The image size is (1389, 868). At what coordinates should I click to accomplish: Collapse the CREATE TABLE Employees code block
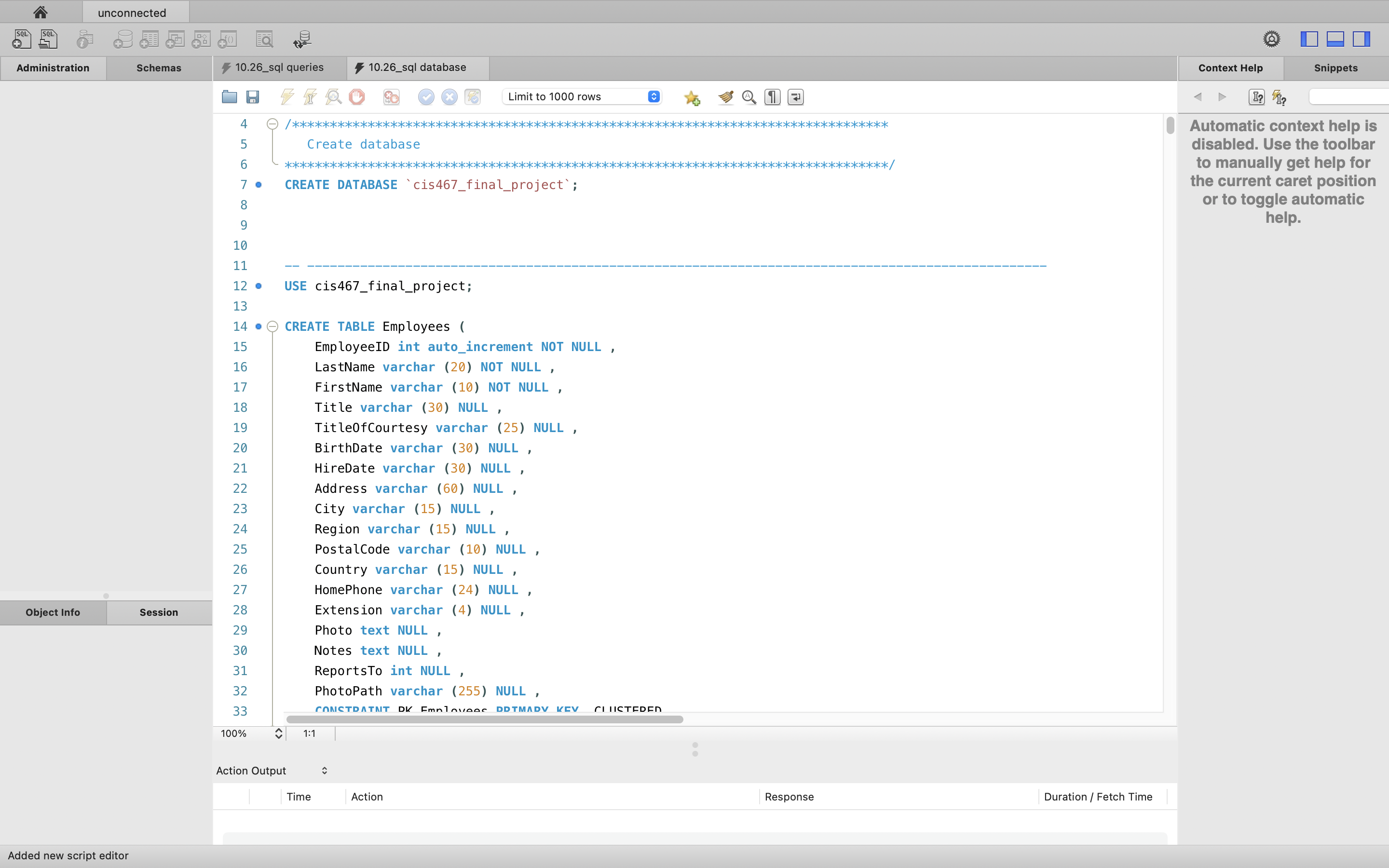(272, 326)
